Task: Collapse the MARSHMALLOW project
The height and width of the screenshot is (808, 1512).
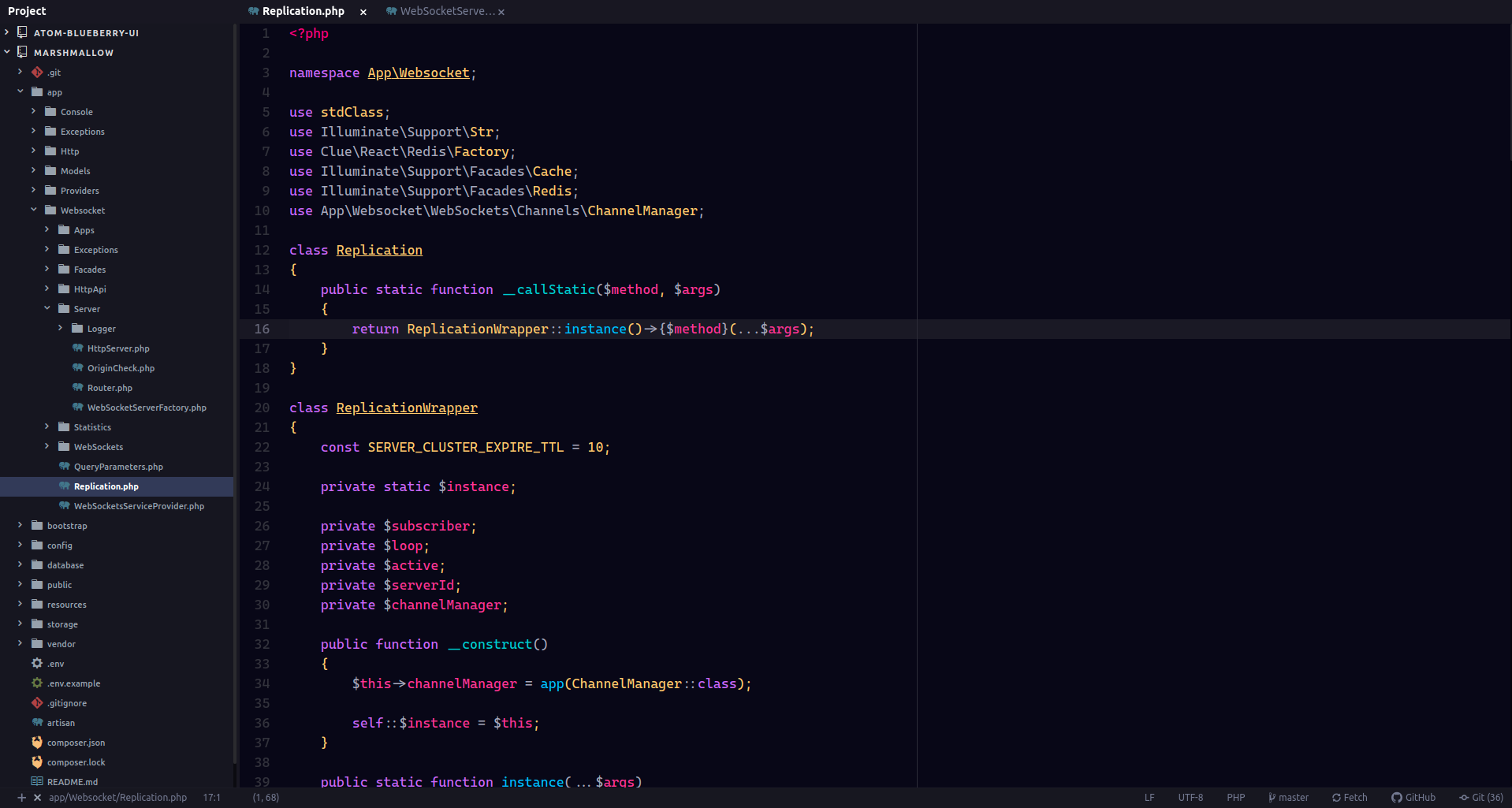Action: (x=7, y=52)
